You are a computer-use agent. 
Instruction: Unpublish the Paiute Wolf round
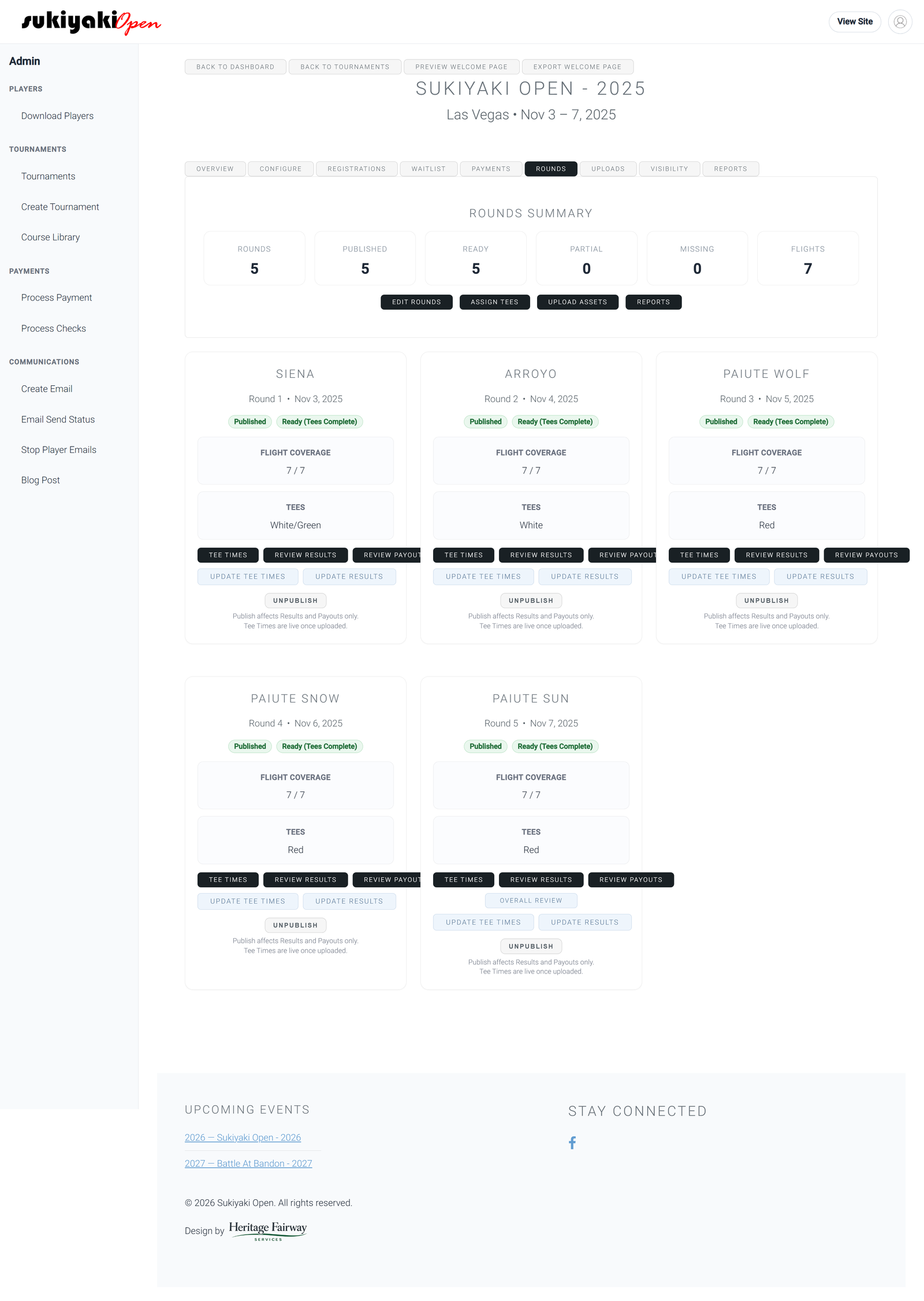[x=767, y=601]
